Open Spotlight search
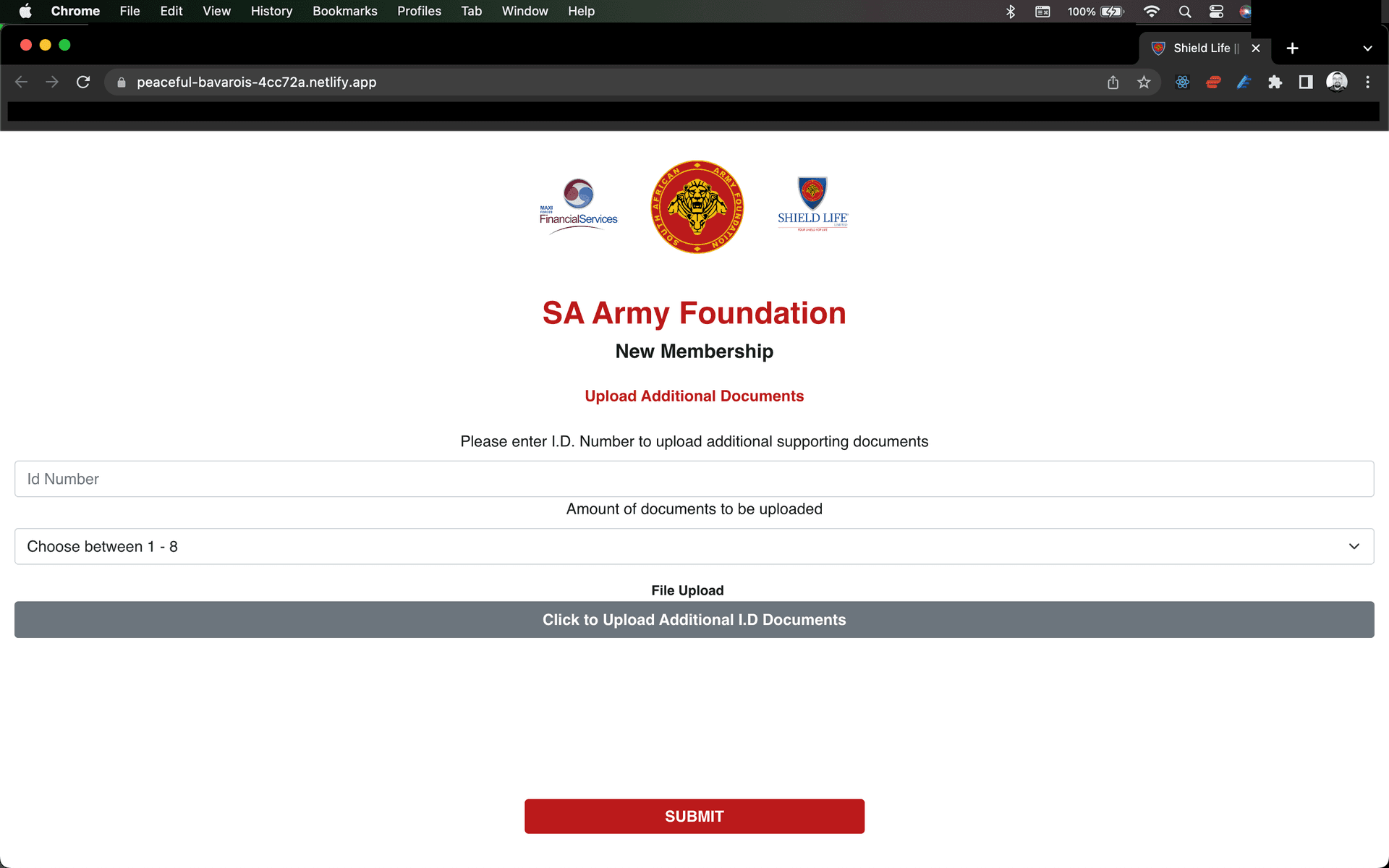 click(x=1184, y=11)
